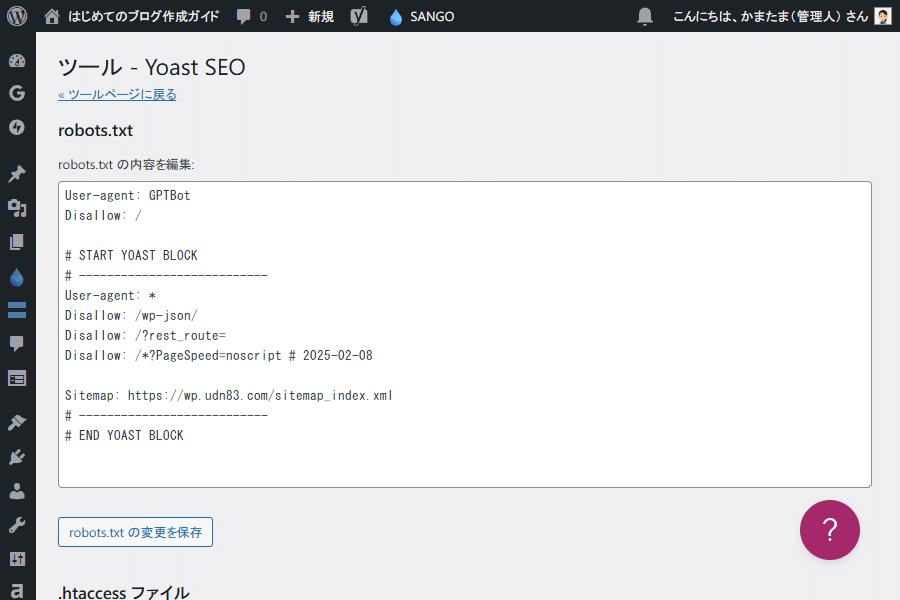
Task: Open notifications bell icon
Action: [x=645, y=16]
